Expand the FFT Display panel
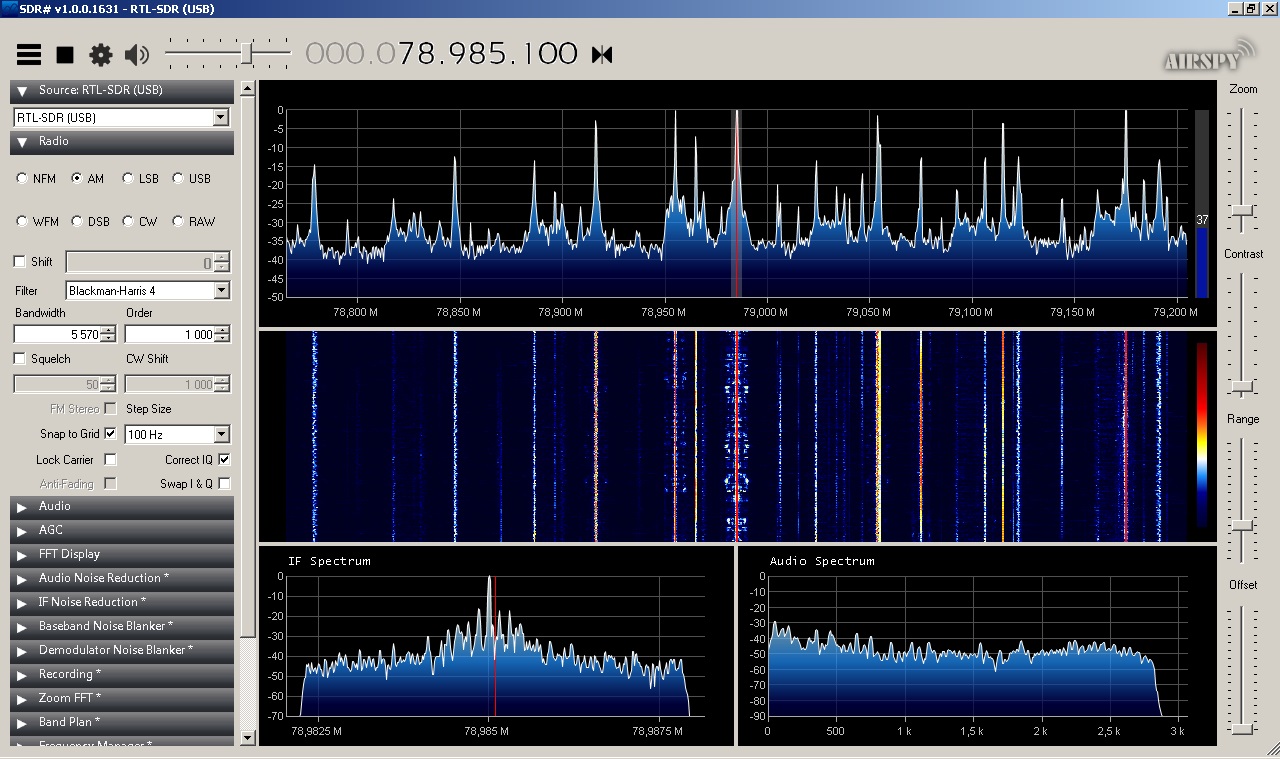Viewport: 1280px width, 759px height. point(122,555)
